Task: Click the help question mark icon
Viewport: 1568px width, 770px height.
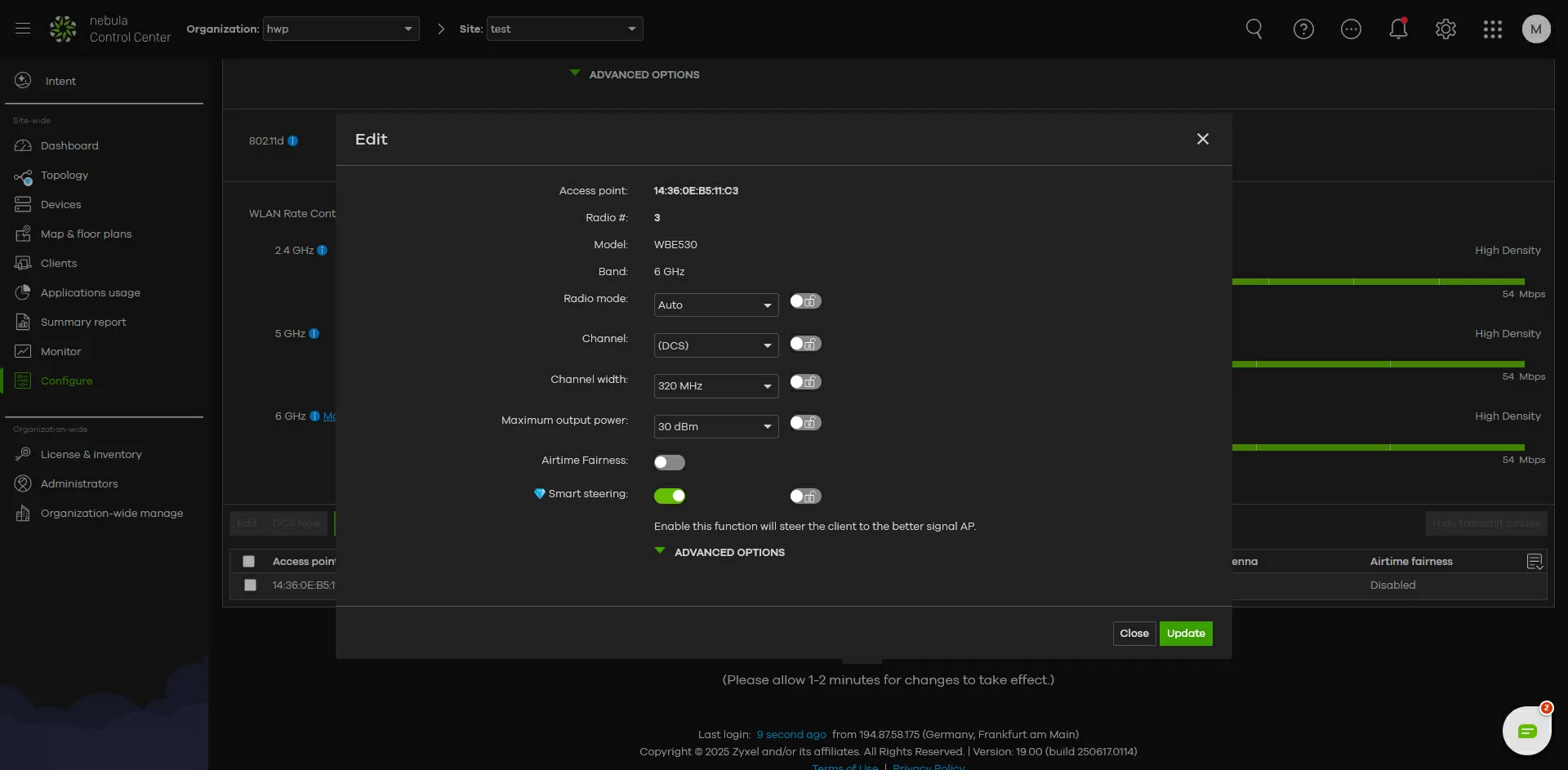Action: 1303,29
